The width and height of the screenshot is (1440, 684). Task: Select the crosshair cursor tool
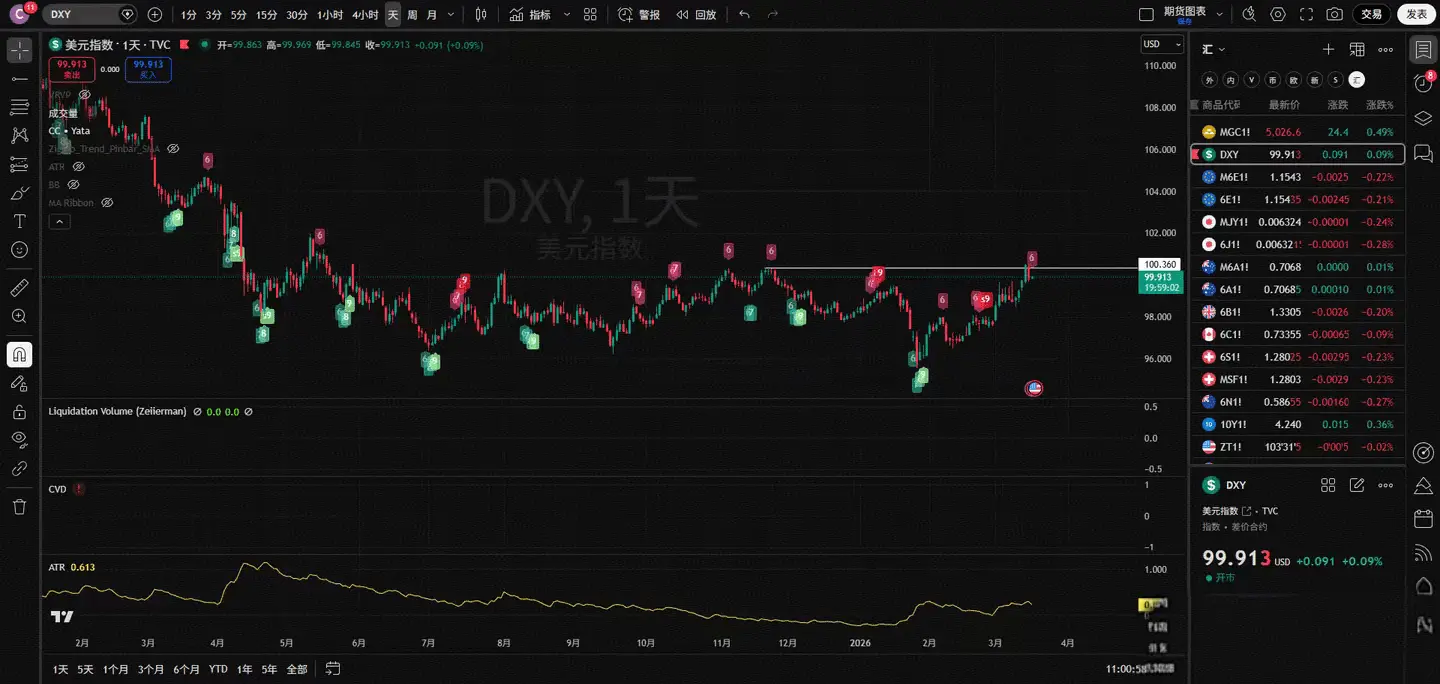19,50
